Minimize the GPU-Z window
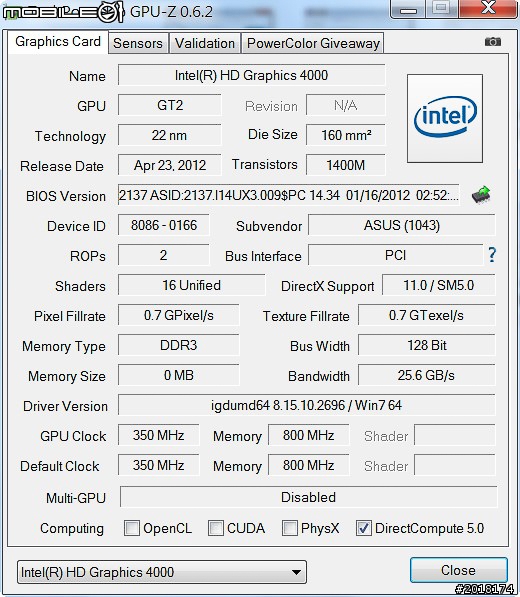520x597 pixels. pyautogui.click(x=408, y=10)
